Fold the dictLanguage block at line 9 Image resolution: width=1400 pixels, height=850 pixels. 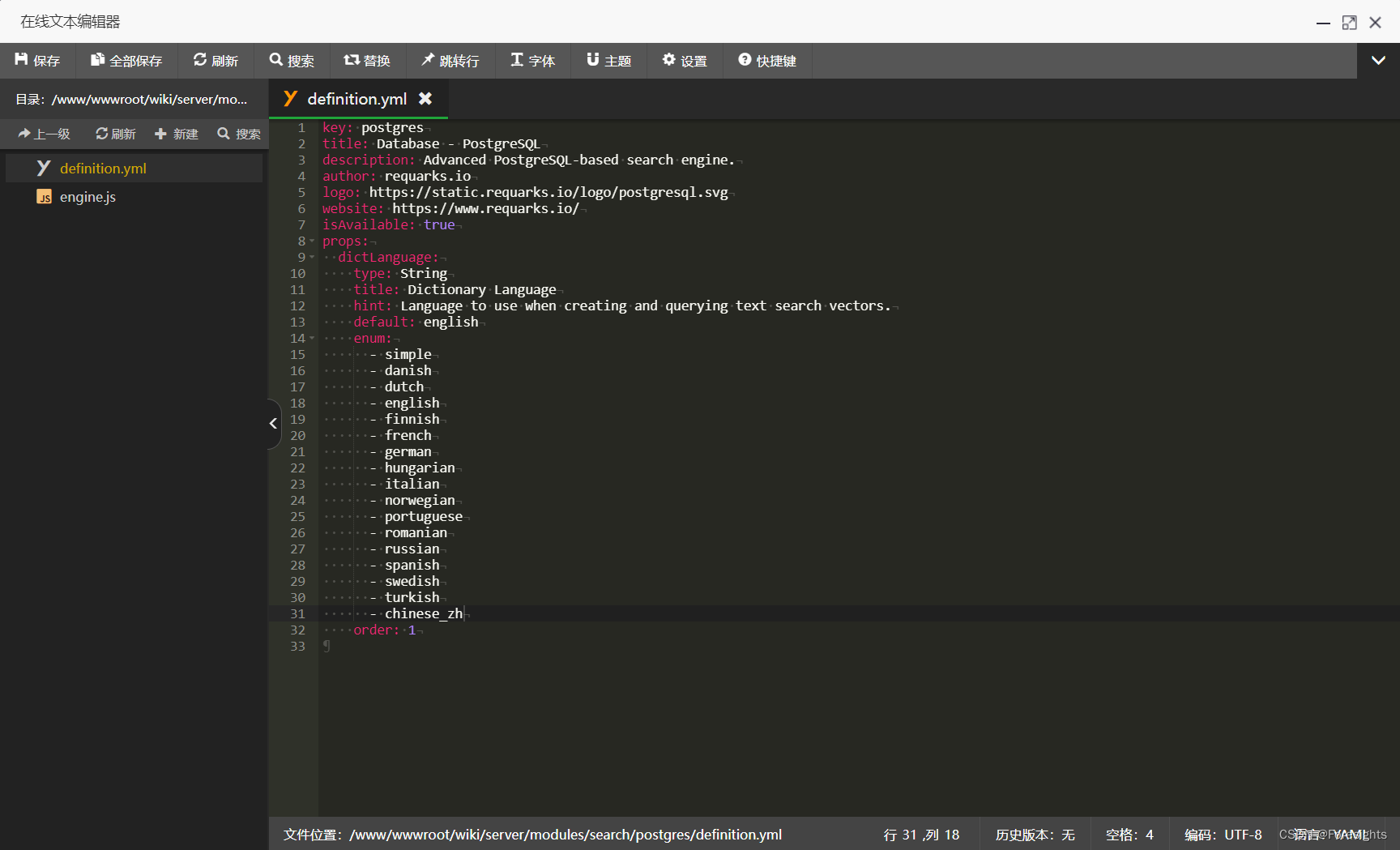point(312,257)
